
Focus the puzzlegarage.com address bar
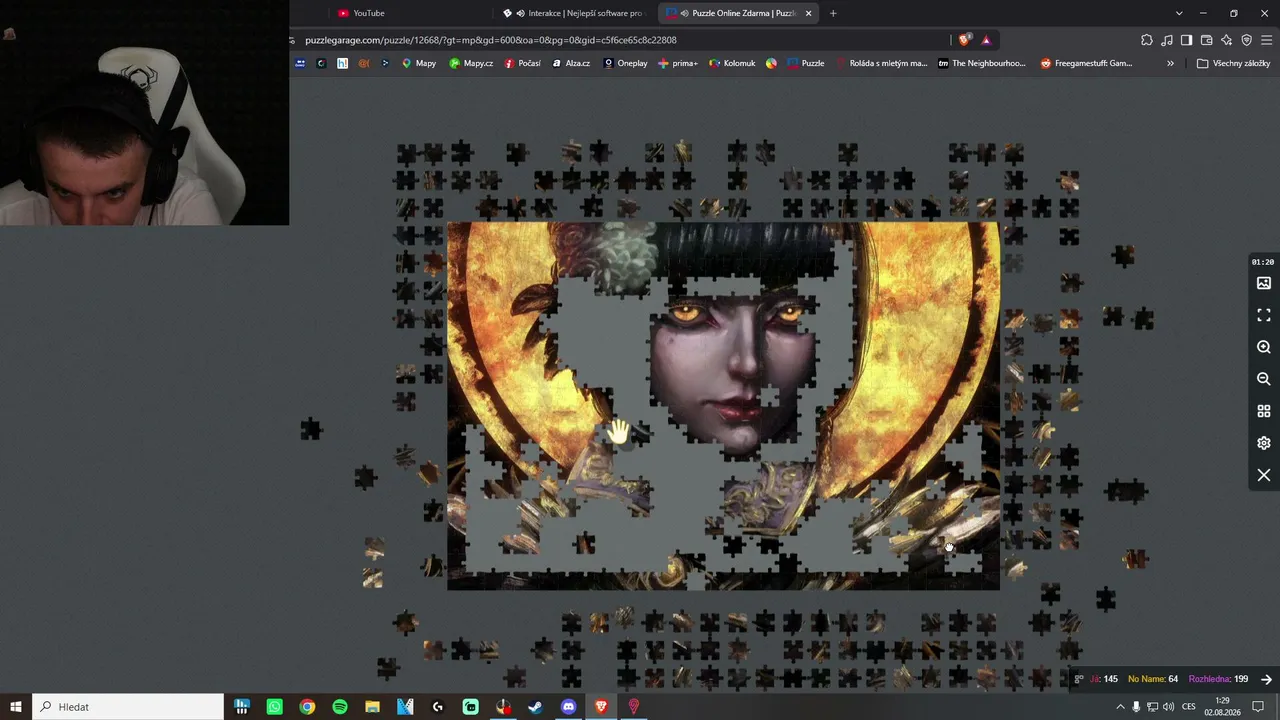pyautogui.click(x=620, y=40)
